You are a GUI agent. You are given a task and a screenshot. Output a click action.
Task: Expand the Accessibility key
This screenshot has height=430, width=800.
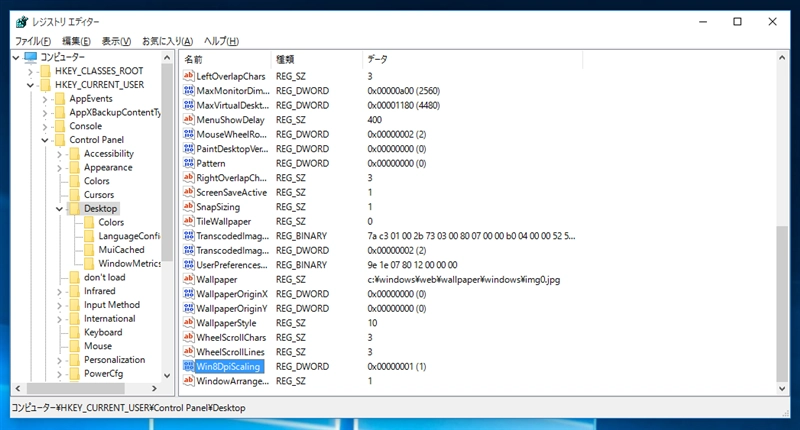click(x=59, y=154)
